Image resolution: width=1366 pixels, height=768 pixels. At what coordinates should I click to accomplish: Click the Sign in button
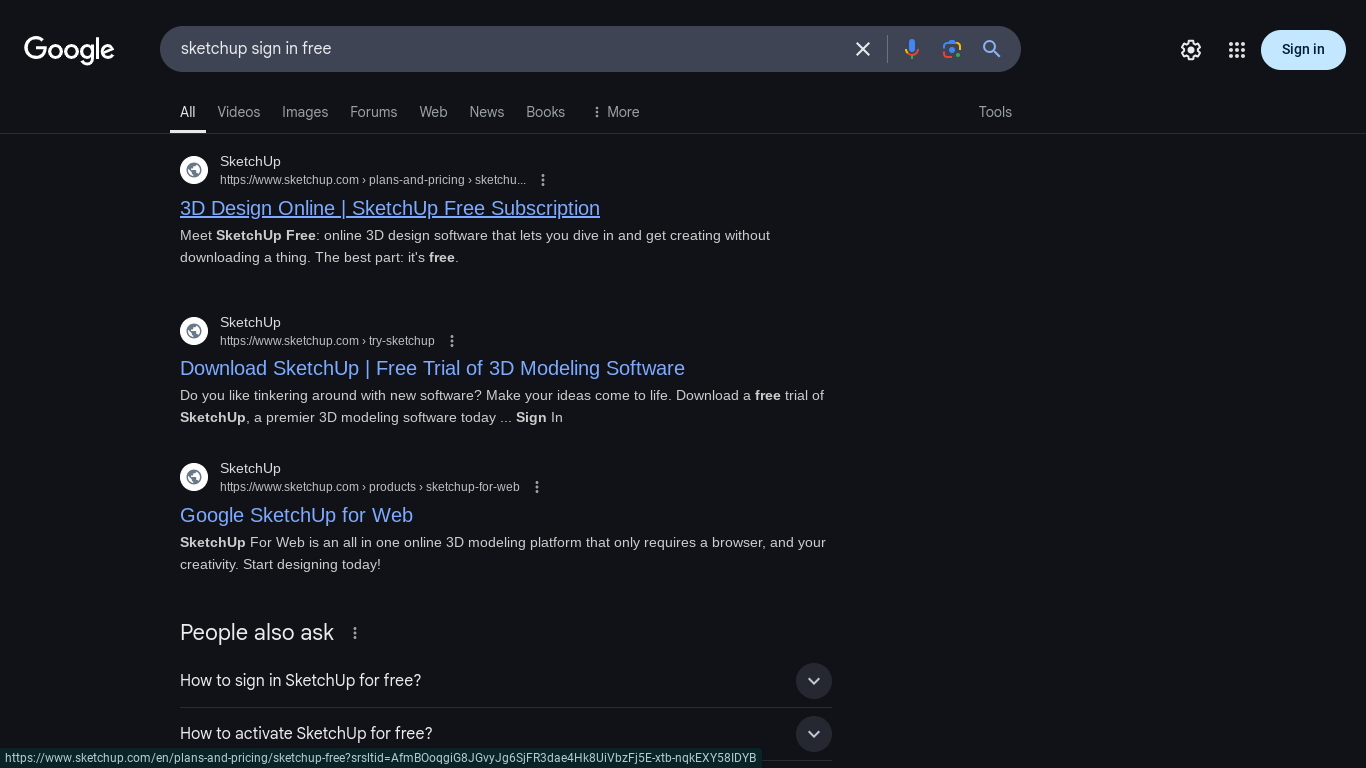click(x=1302, y=50)
